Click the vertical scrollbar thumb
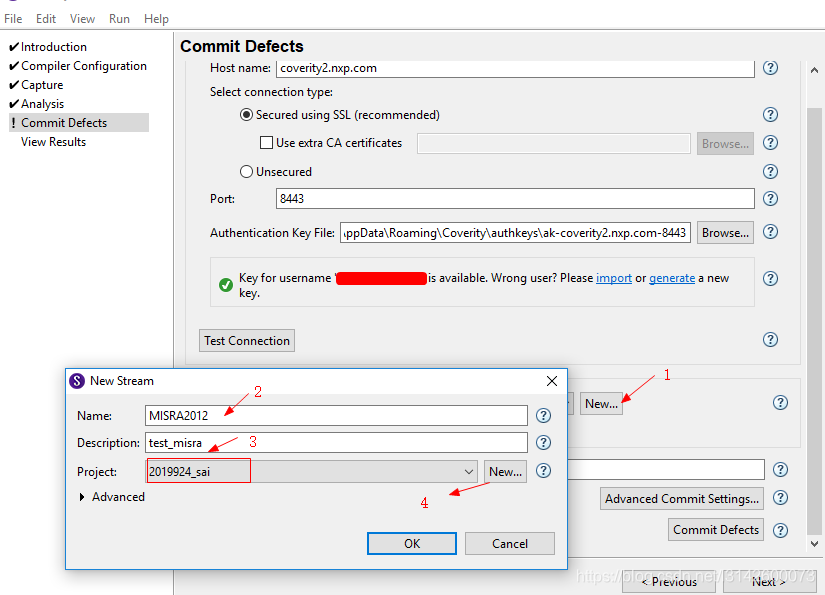This screenshot has height=595, width=825. pyautogui.click(x=814, y=321)
